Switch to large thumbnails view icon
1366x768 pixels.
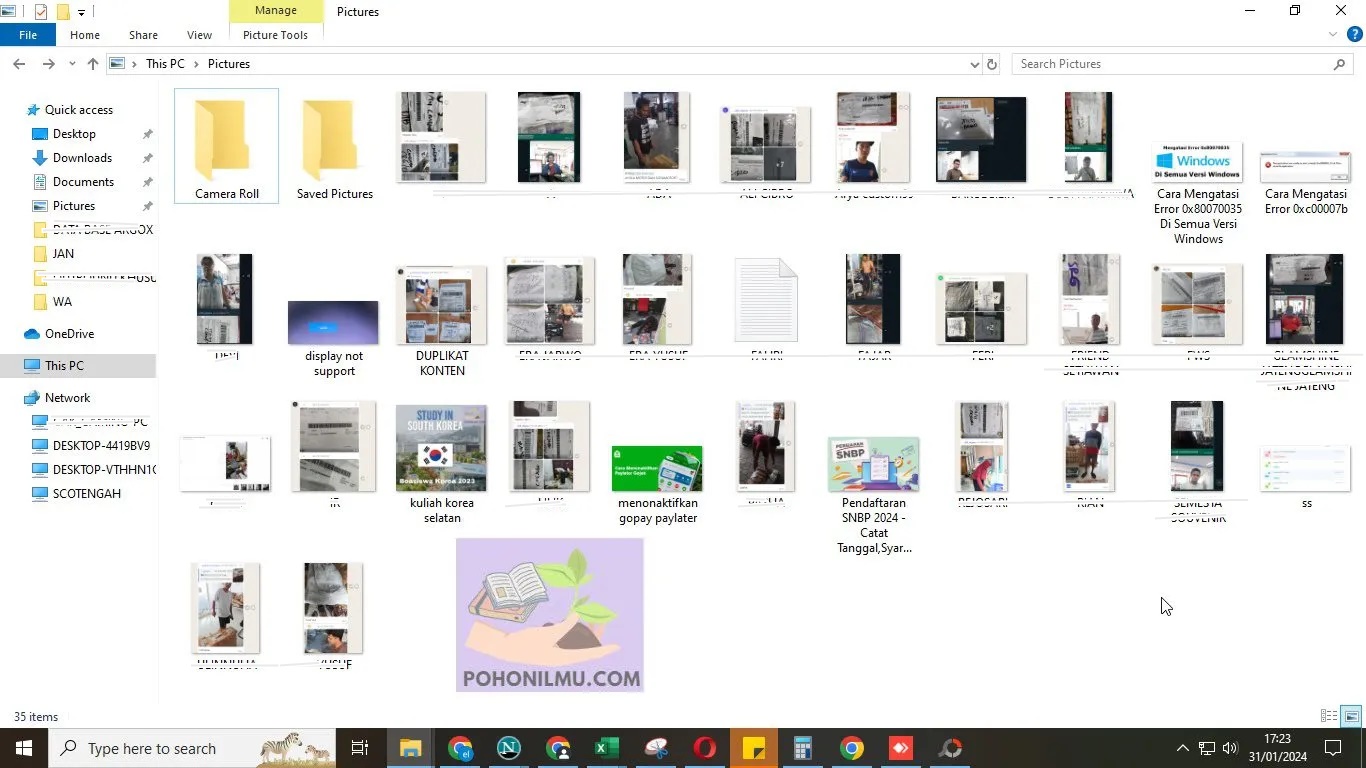[x=1351, y=716]
